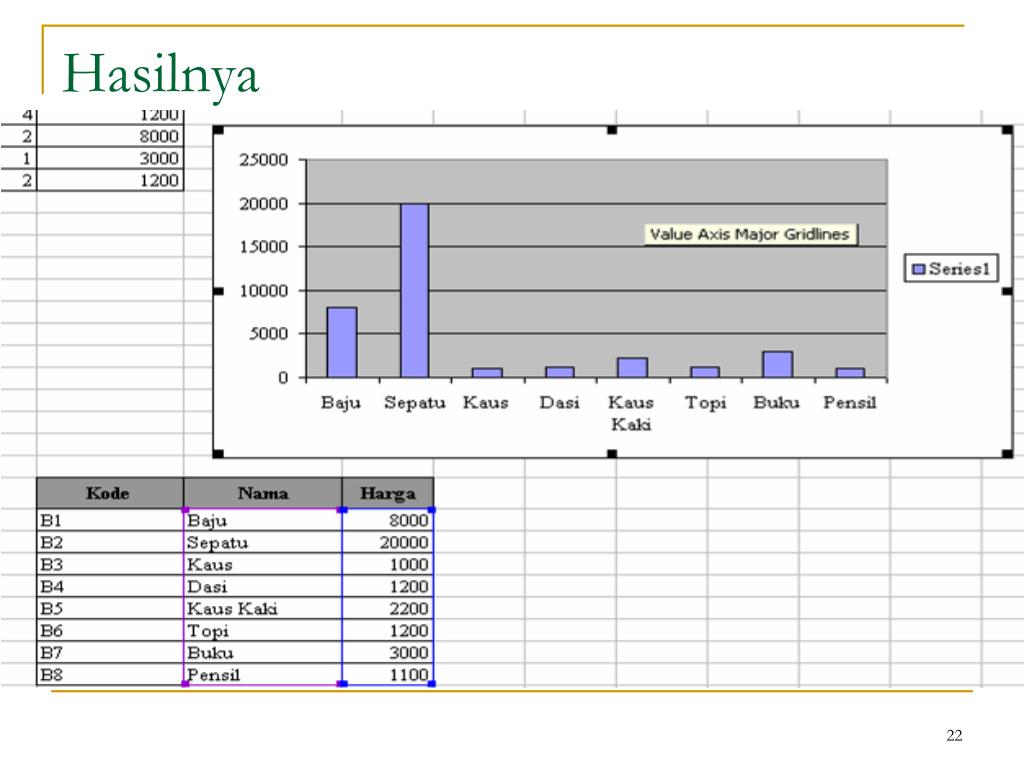This screenshot has height=768, width=1024.
Task: Click the Sepatu category axis label
Action: 415,402
